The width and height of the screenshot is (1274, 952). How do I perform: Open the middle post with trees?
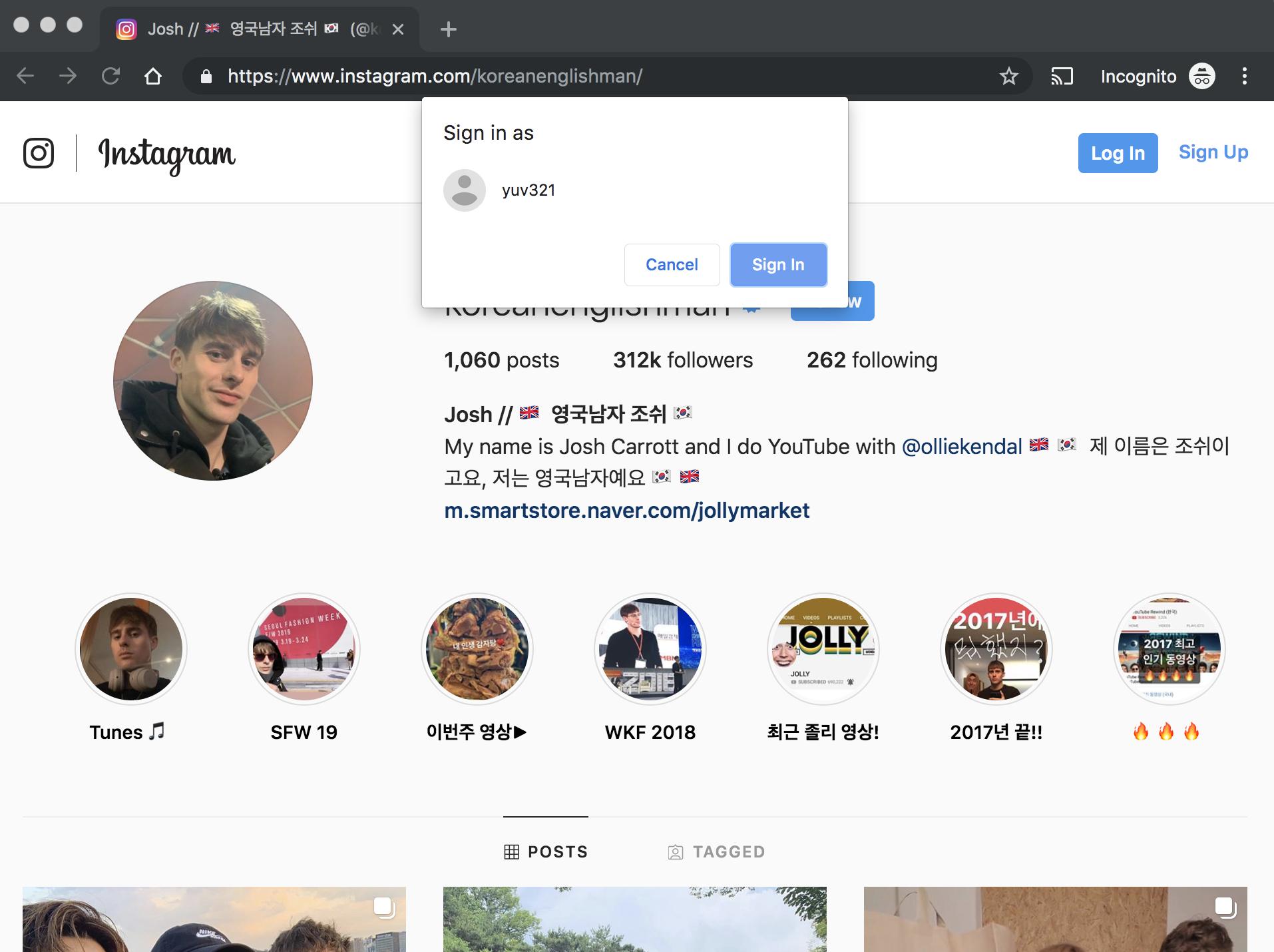(635, 919)
